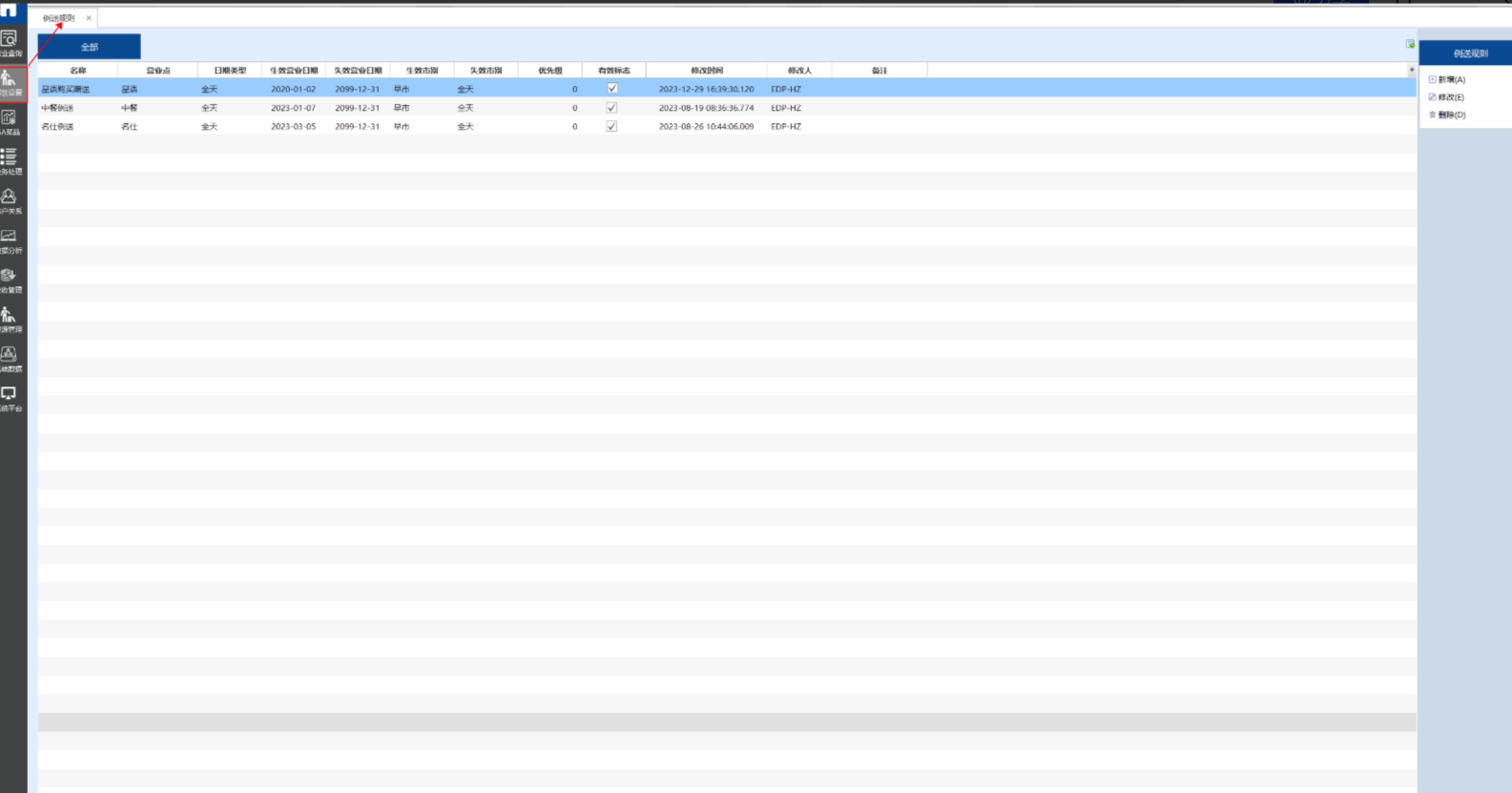The width and height of the screenshot is (1512, 793).
Task: Open the 营业查询 sidebar icon
Action: pos(10,42)
